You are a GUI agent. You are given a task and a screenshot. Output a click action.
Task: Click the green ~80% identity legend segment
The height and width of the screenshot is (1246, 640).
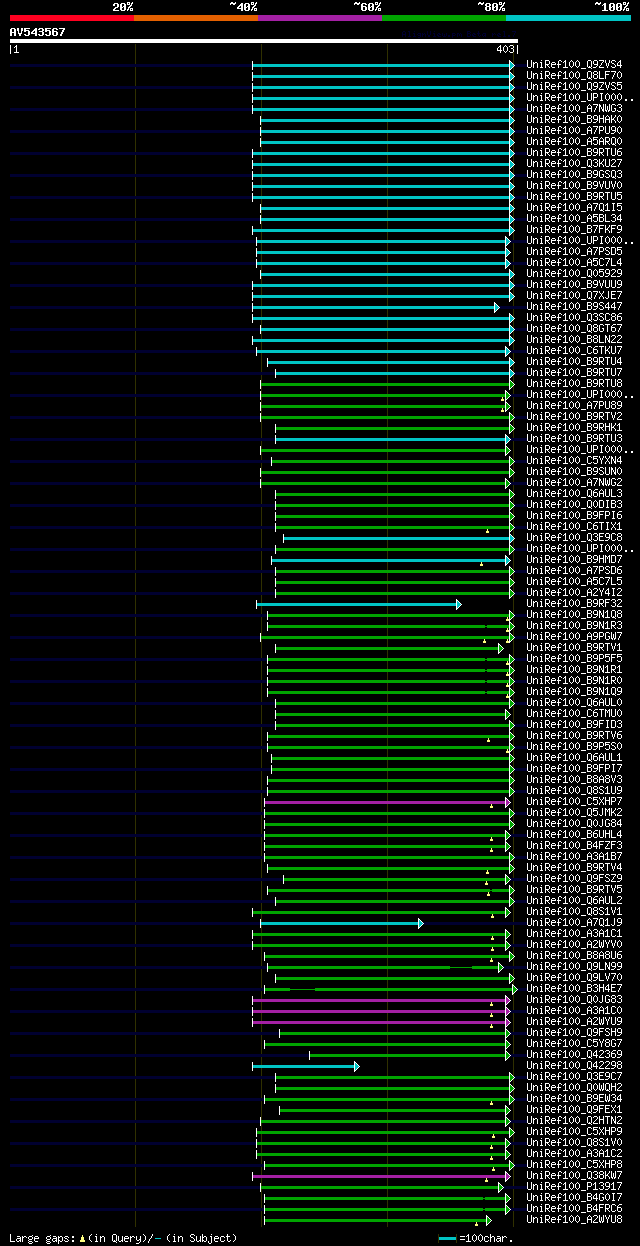click(x=444, y=17)
